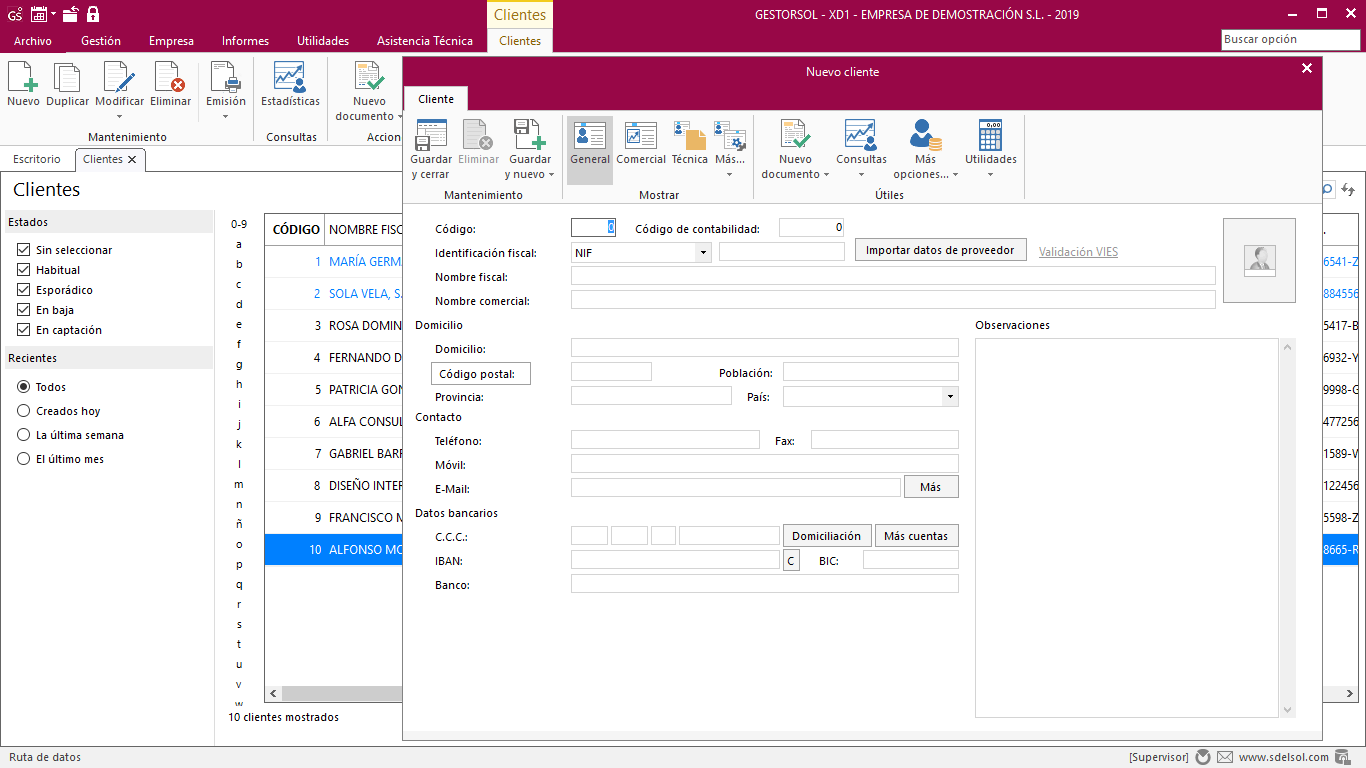The width and height of the screenshot is (1366, 768).
Task: Expand the NIF identification dropdown
Action: point(704,253)
